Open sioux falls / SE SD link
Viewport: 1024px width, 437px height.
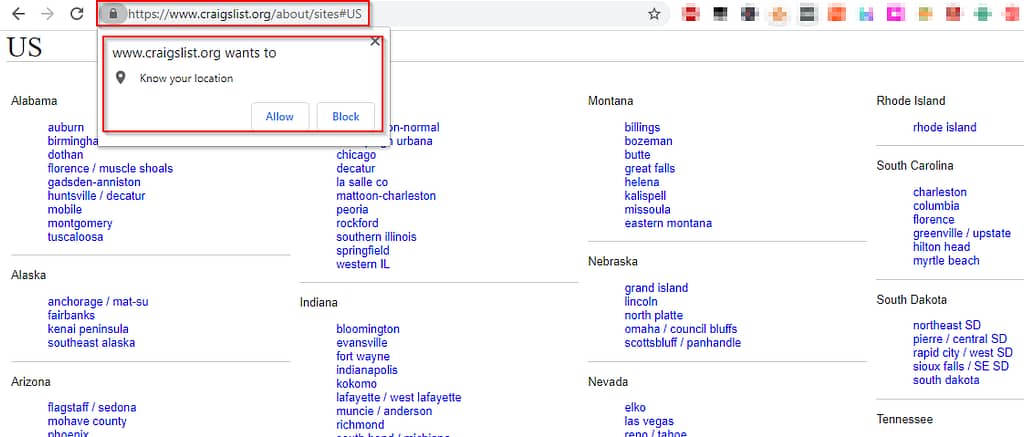[961, 366]
